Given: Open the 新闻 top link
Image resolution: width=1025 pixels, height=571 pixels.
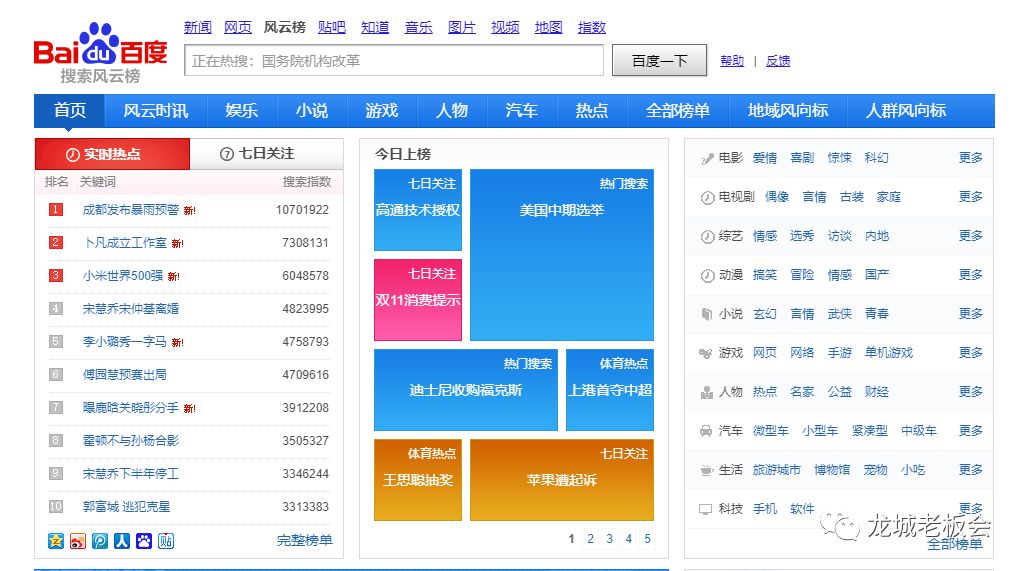Looking at the screenshot, I should coord(197,27).
